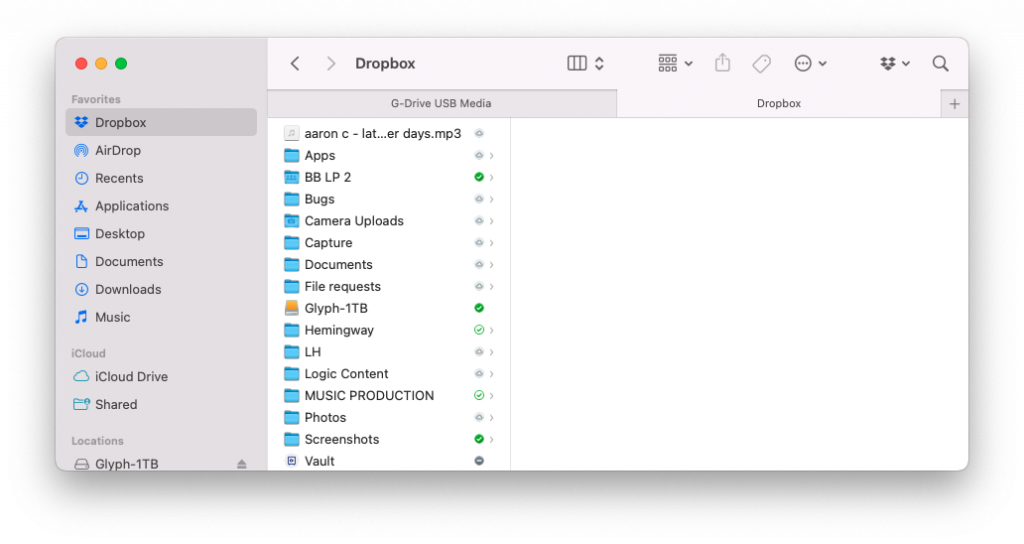Select Recents in the sidebar
1024x544 pixels.
(161, 178)
